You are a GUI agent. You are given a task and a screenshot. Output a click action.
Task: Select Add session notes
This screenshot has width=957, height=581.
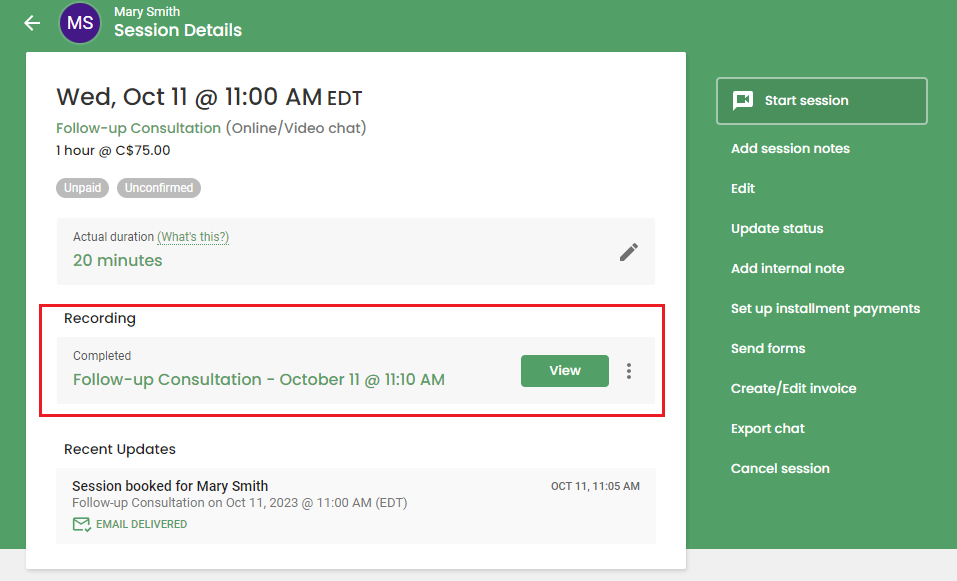click(x=790, y=148)
